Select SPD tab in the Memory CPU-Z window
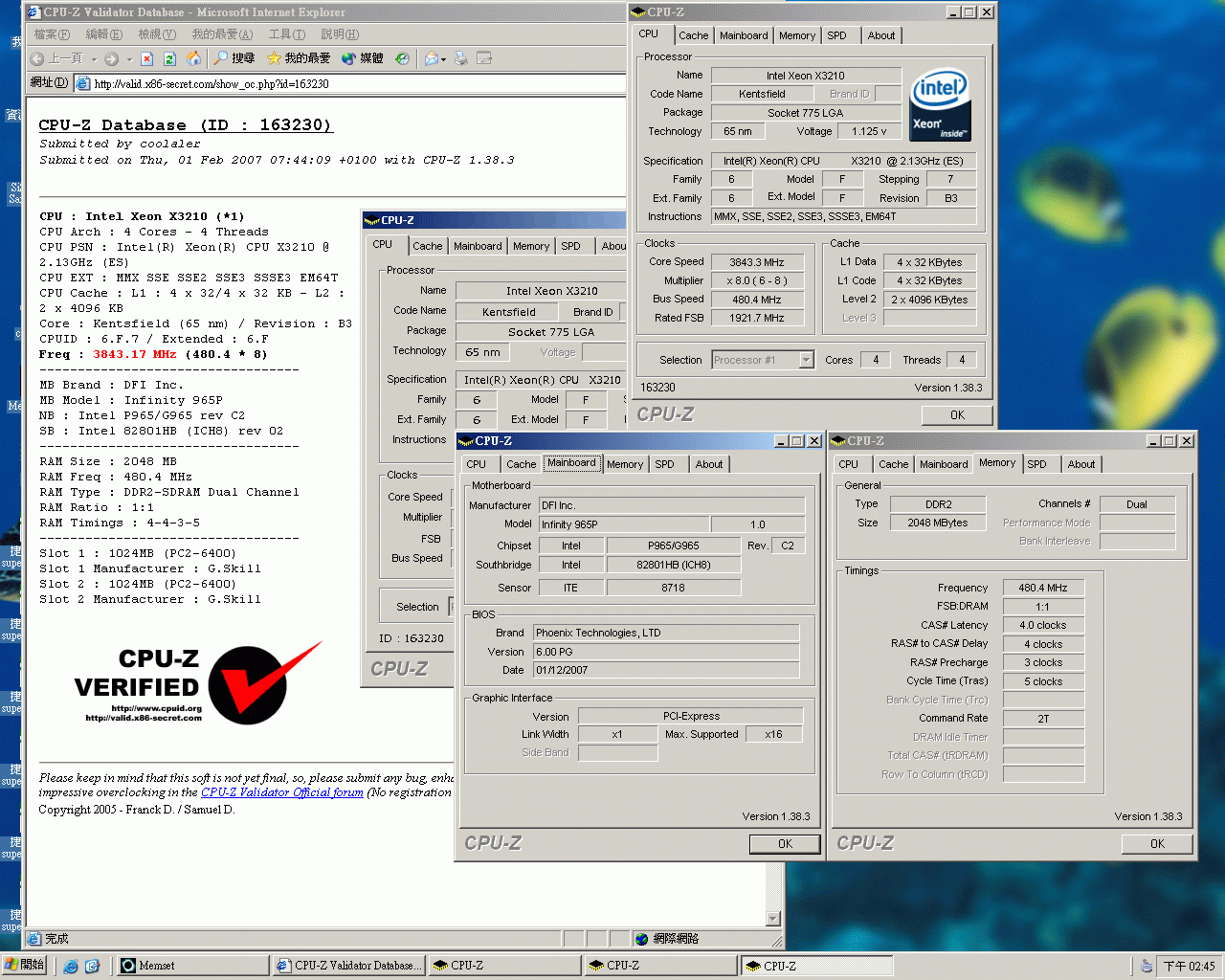Screen dimensions: 1225x980 point(1036,464)
